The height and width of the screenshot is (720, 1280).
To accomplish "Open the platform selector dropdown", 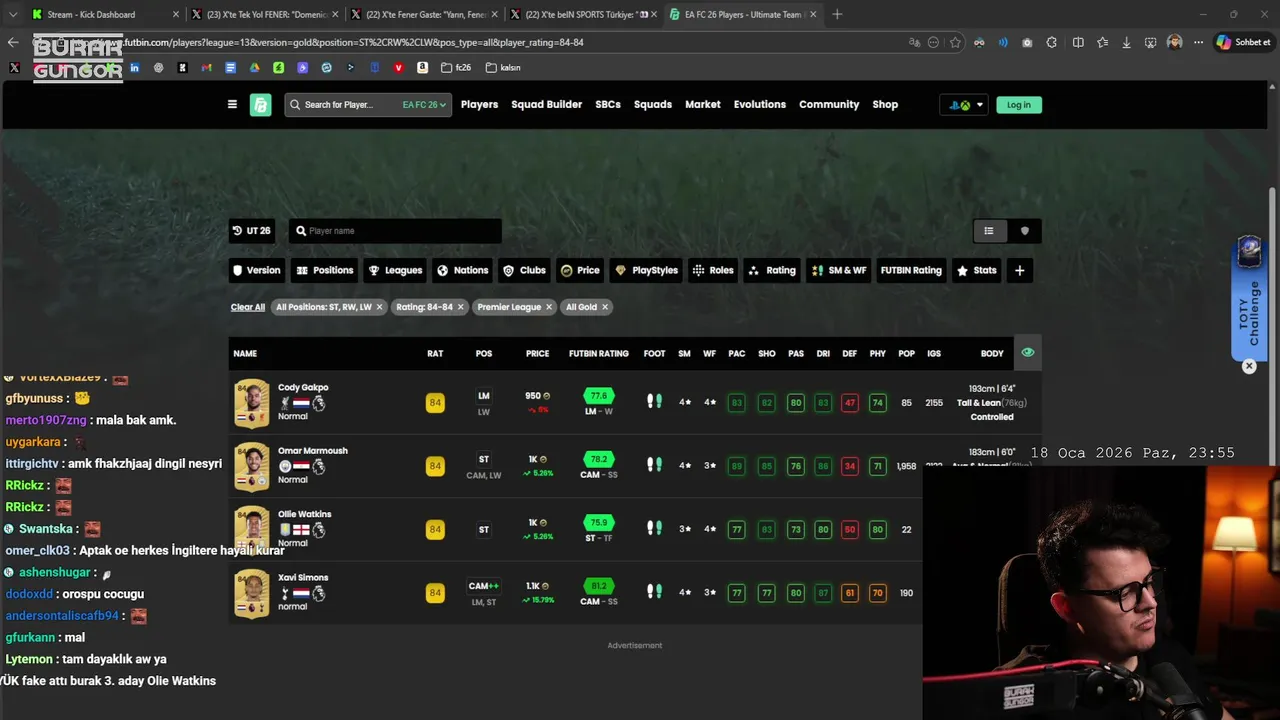I will point(964,105).
